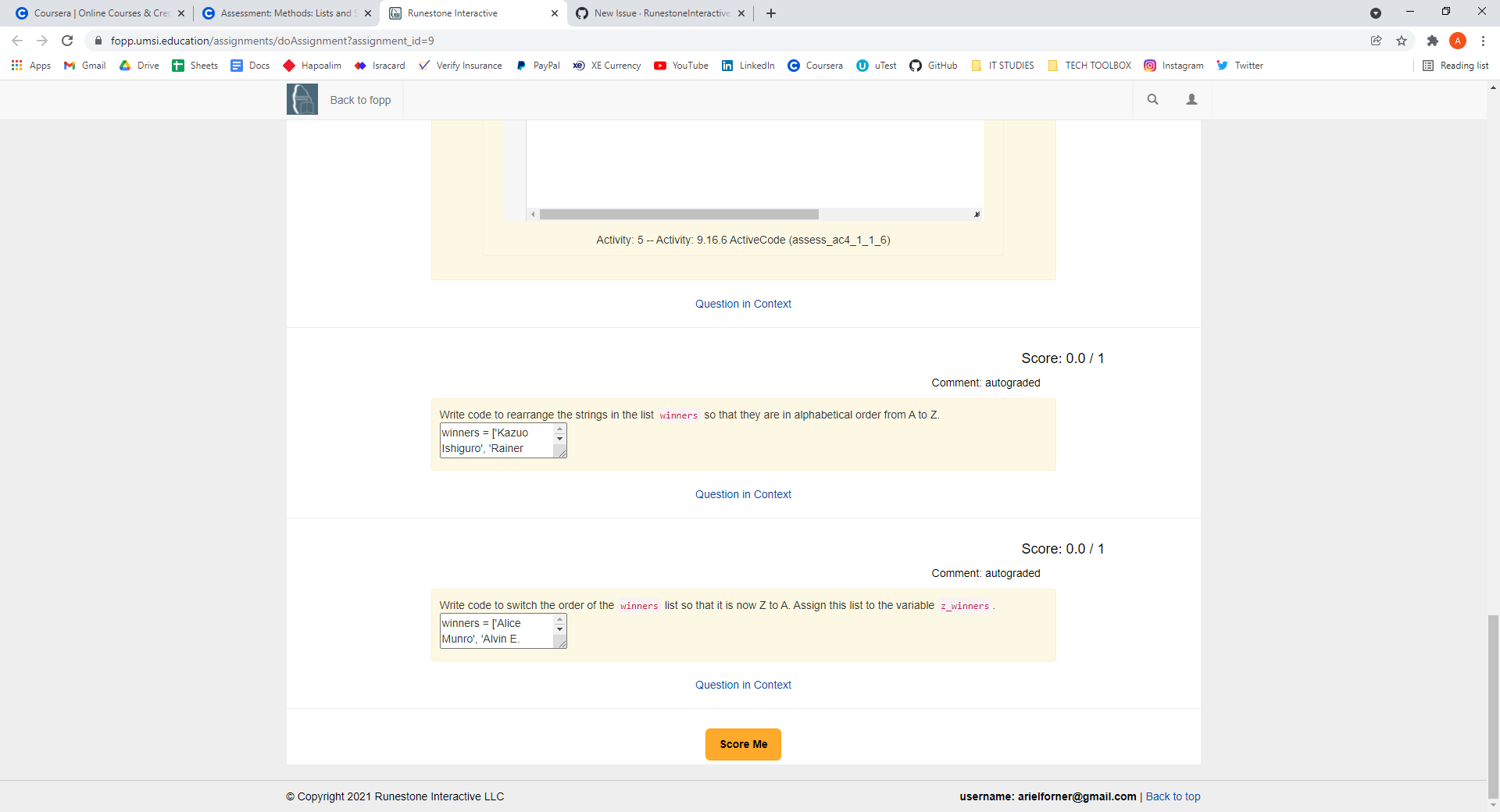
Task: Open the user account icon in the navbar
Action: [x=1191, y=99]
